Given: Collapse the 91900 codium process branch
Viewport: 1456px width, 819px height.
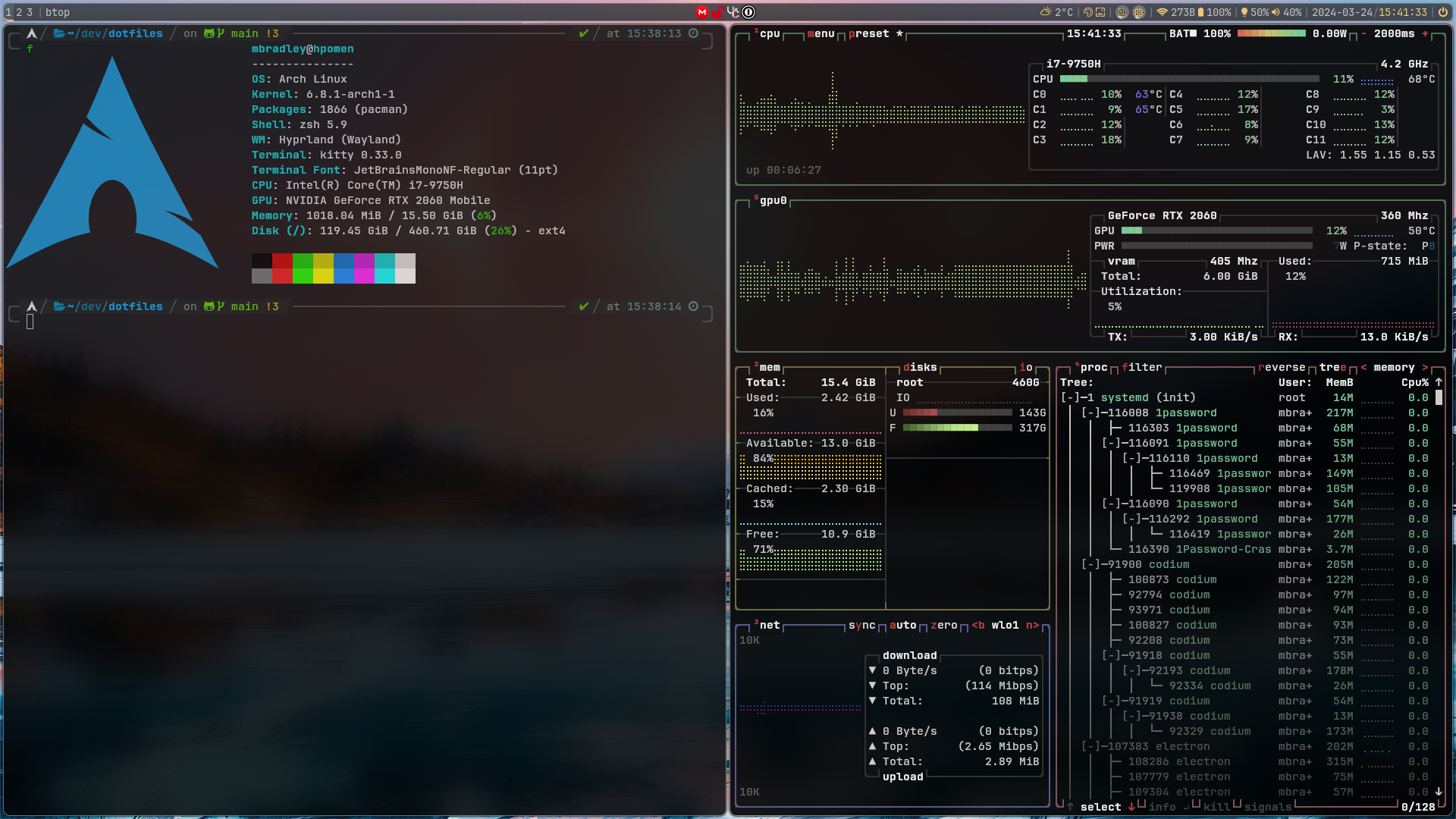Looking at the screenshot, I should (1090, 565).
